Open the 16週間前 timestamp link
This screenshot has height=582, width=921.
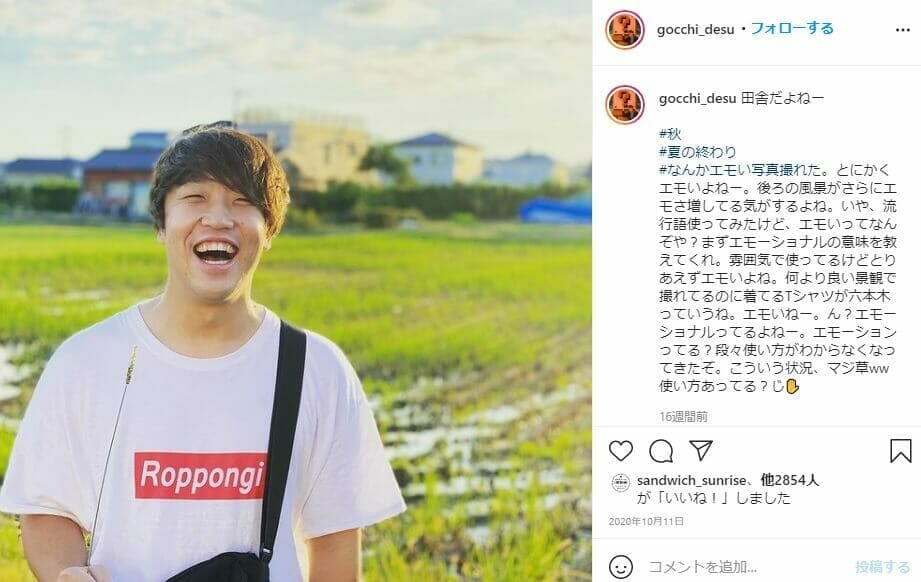point(683,416)
